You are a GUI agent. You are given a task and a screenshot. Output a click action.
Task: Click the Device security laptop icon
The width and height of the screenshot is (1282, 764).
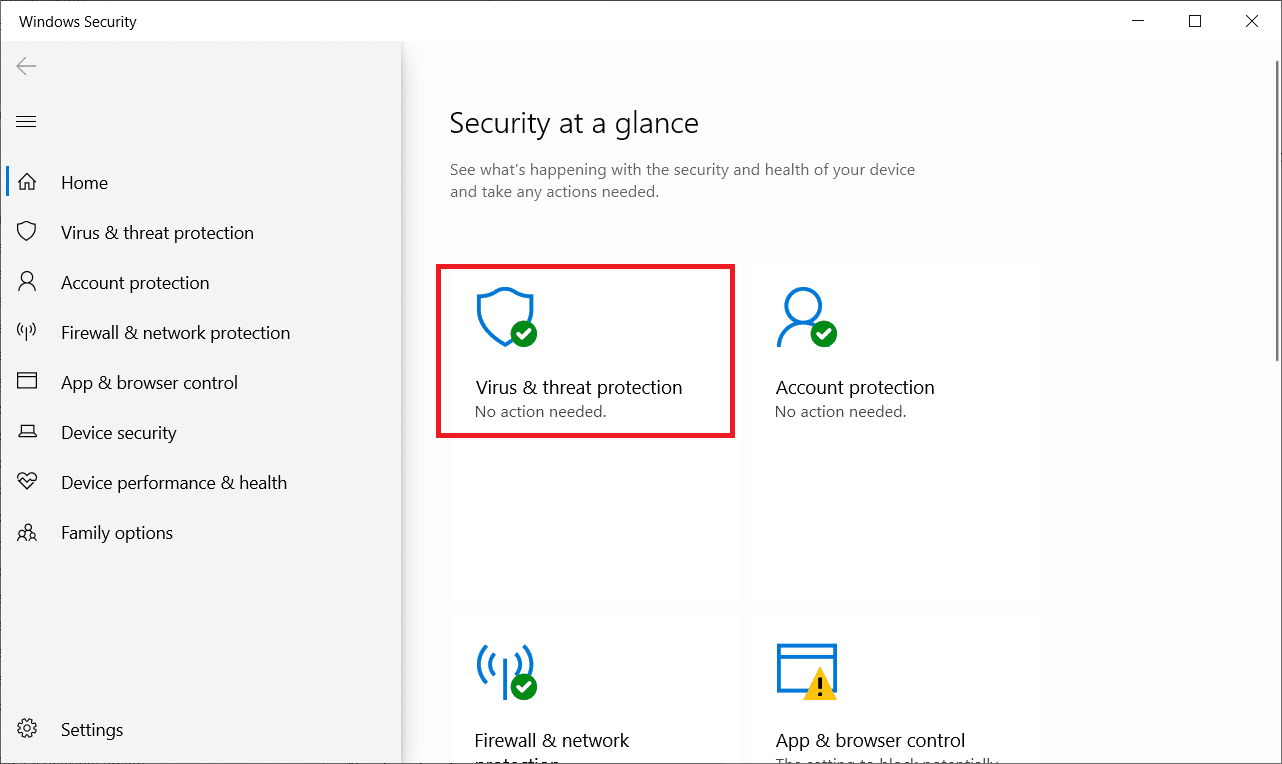tap(27, 432)
